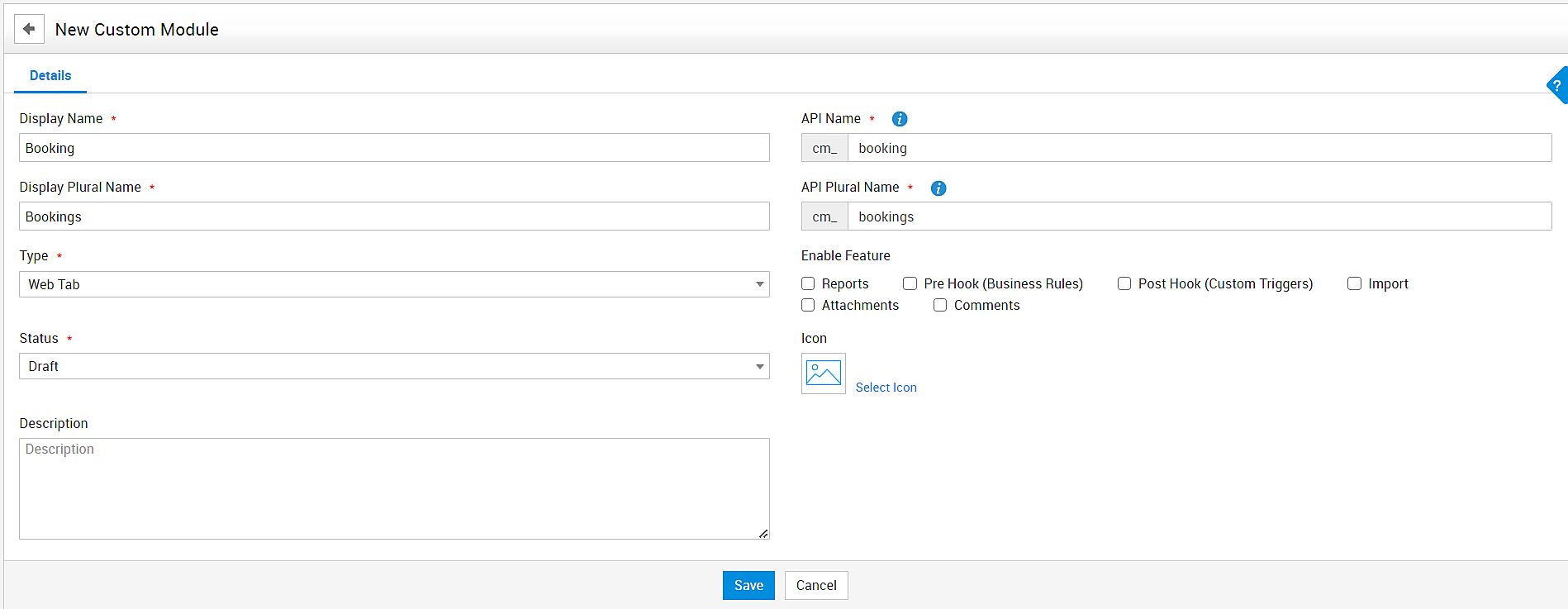Expand the Status dropdown showing Draft
This screenshot has height=609, width=1568.
pos(394,366)
